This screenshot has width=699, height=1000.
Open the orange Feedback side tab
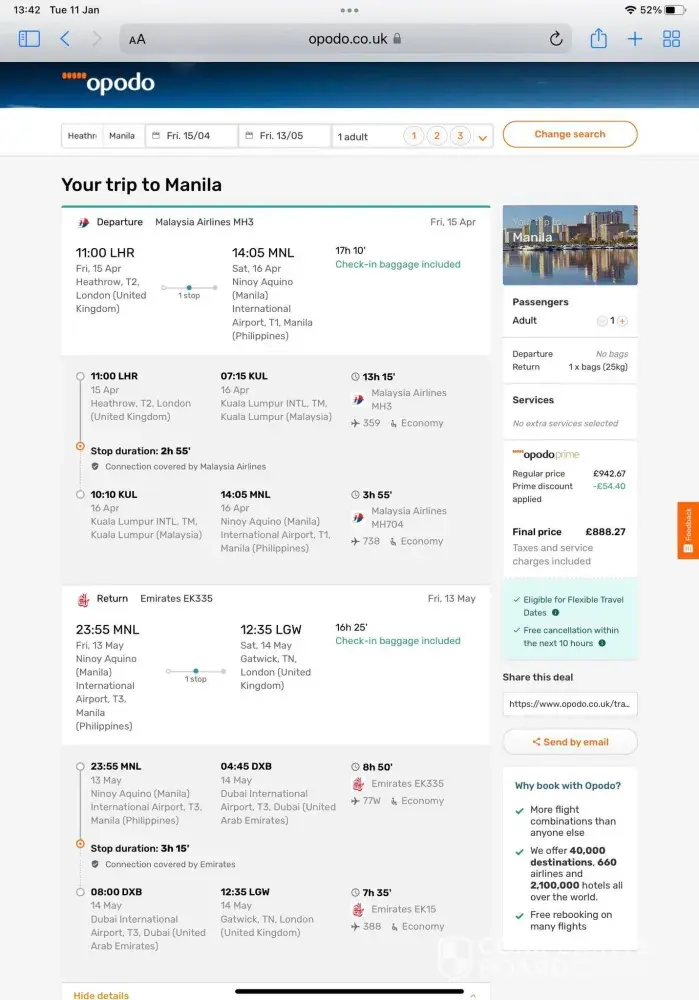coord(688,530)
